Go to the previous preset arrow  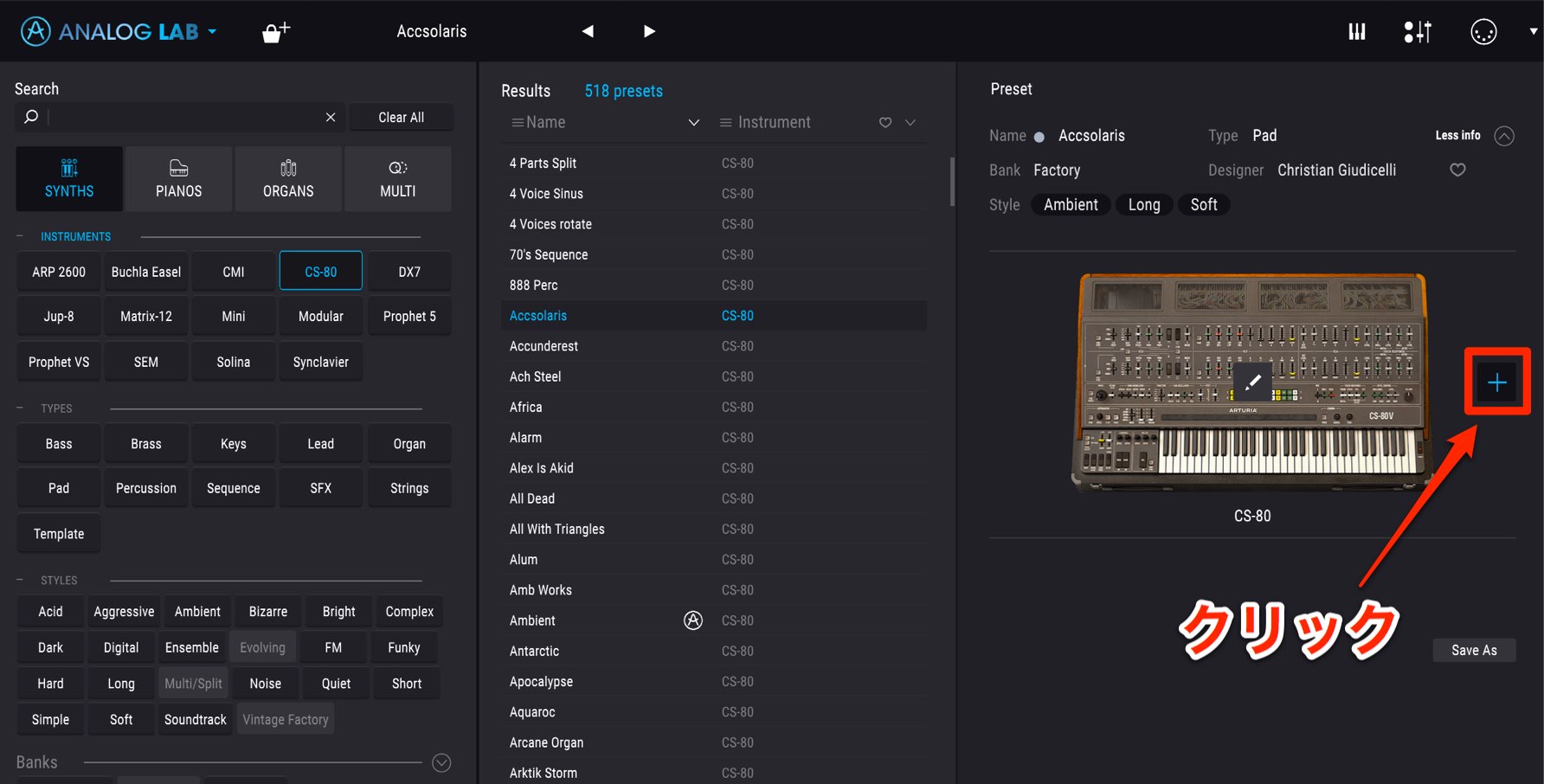point(588,31)
